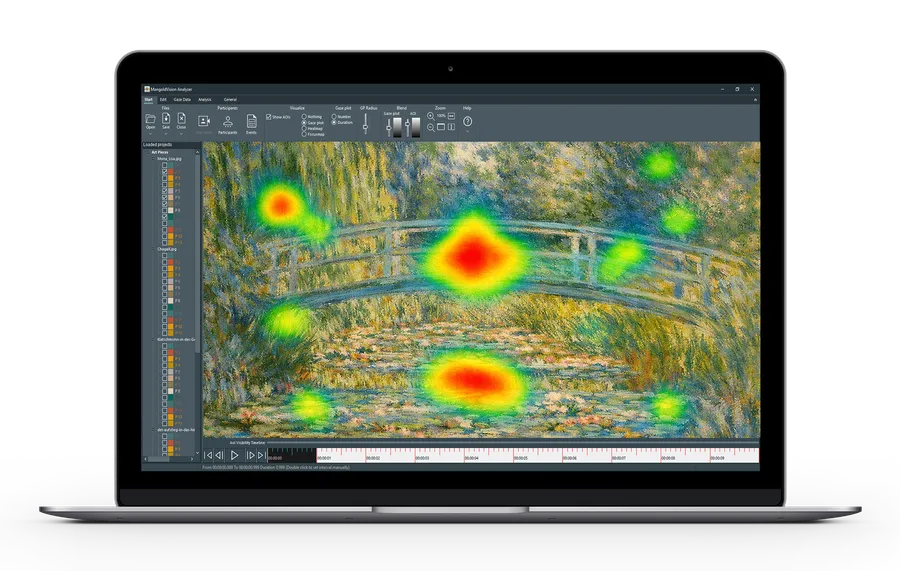Select the Gaze plot visualization option

[x=304, y=122]
